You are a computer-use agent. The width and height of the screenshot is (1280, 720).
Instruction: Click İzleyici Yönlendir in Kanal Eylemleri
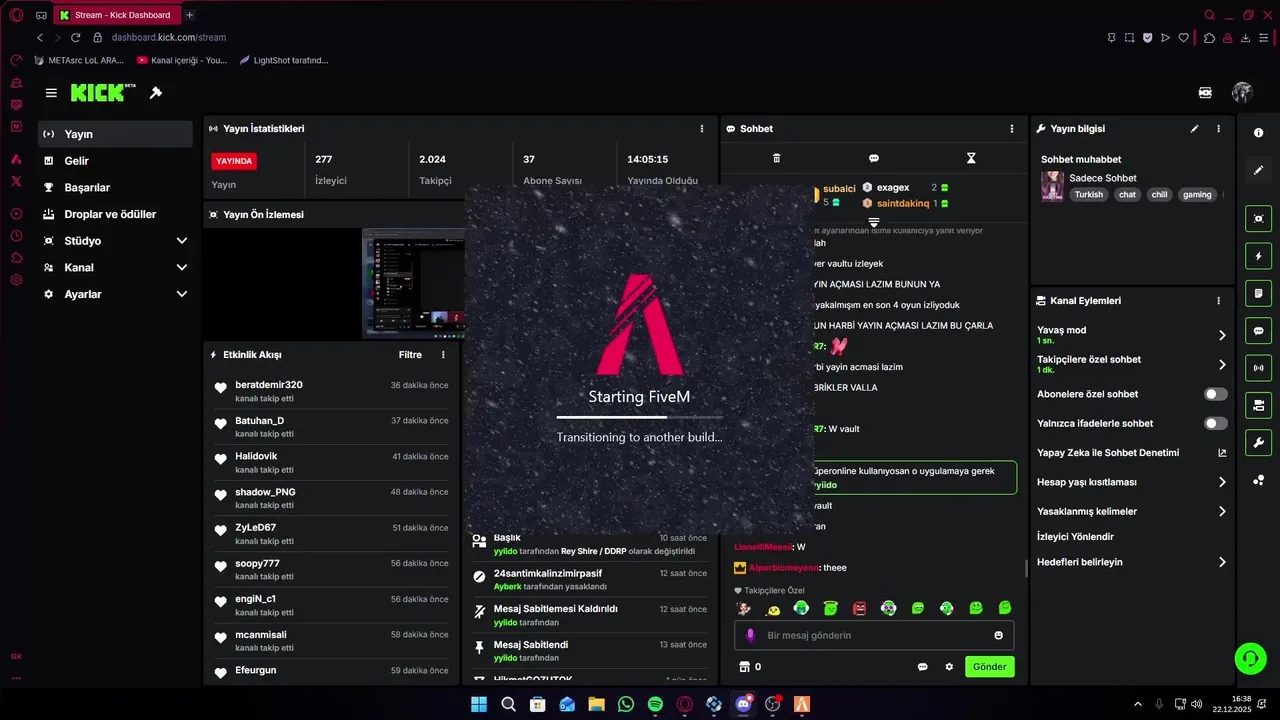(x=1075, y=537)
